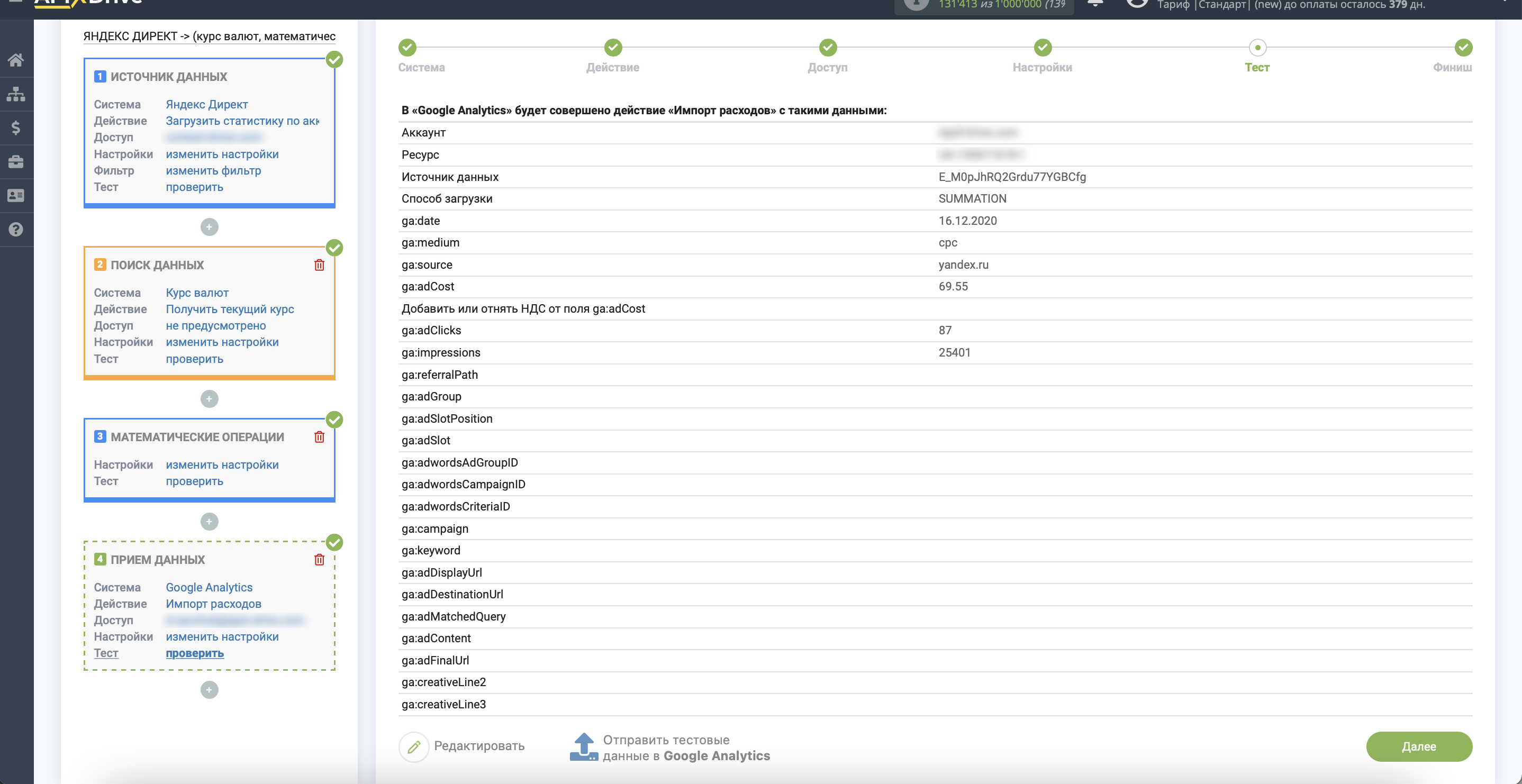Screen dimensions: 1522x784
Task: Click the ga:adFinalUrl row label
Action: tap(436, 661)
